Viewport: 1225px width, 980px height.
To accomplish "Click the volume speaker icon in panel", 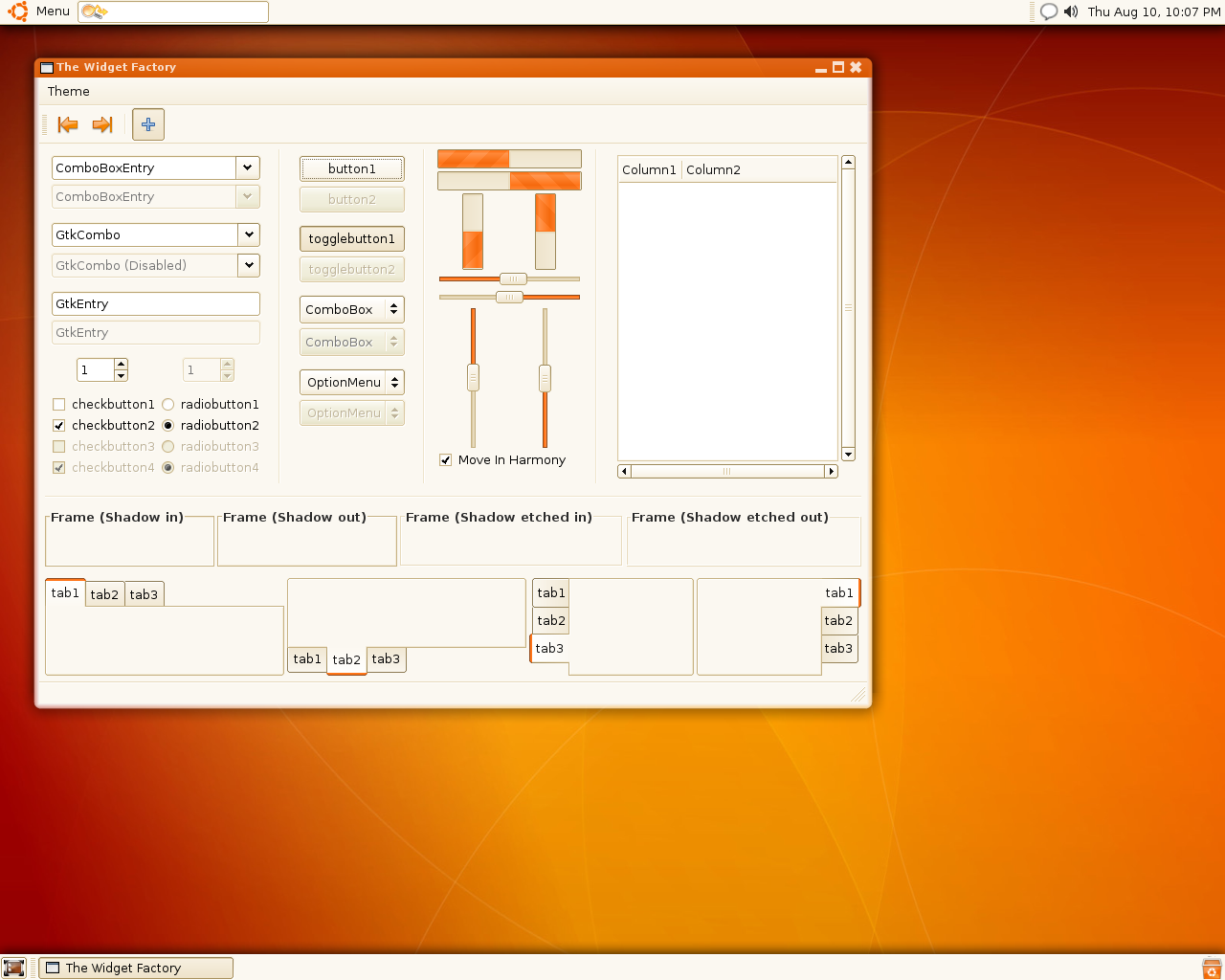I will 1071,11.
